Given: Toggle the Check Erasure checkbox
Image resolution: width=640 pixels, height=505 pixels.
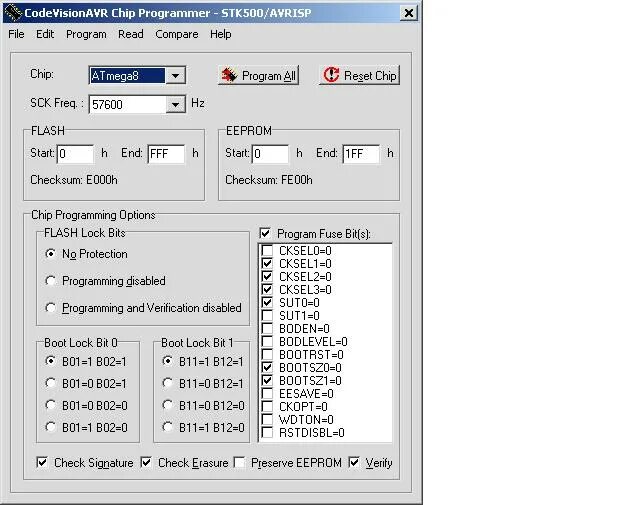Looking at the screenshot, I should 146,463.
